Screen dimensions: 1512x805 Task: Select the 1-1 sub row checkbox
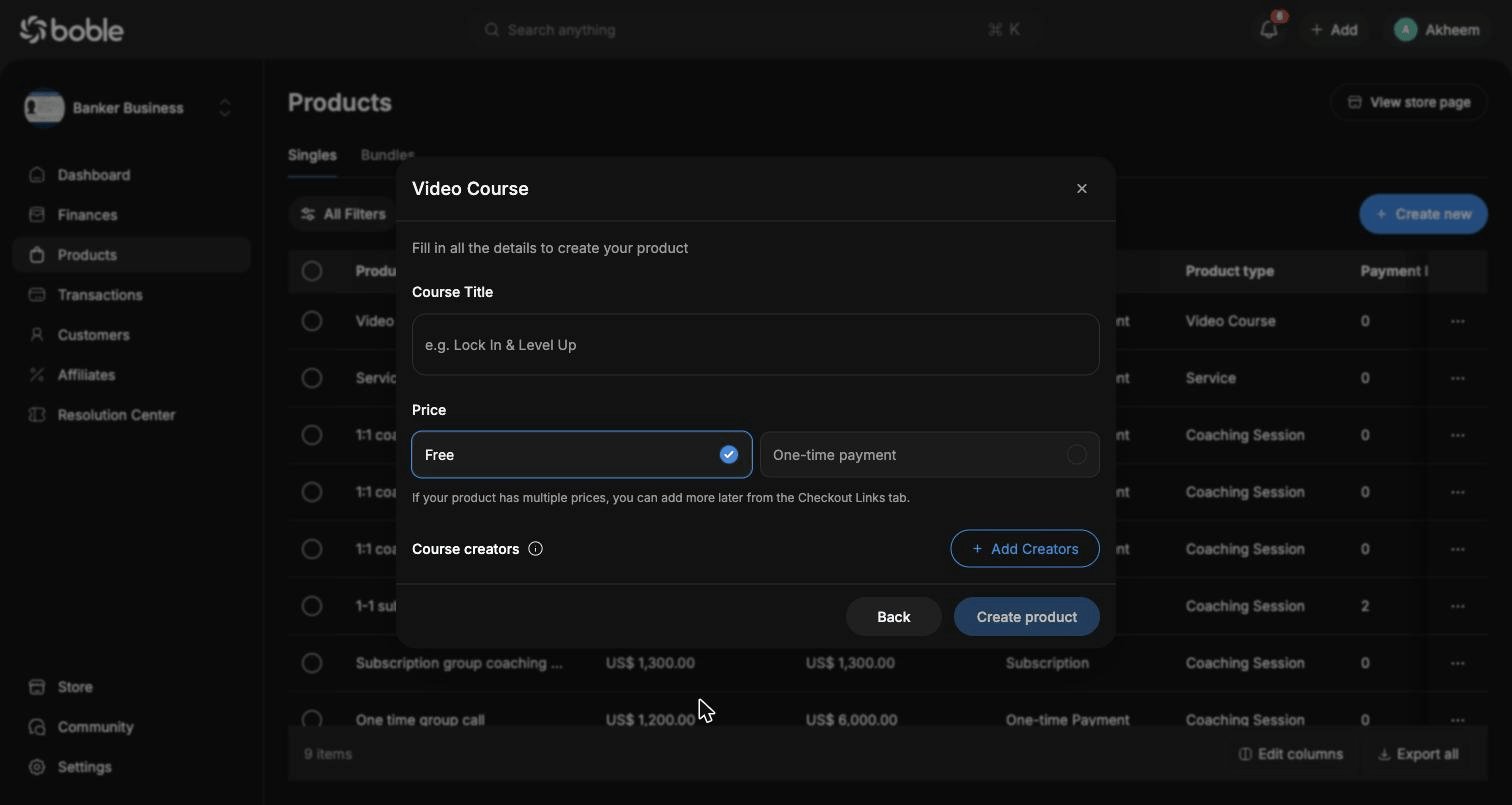click(312, 606)
